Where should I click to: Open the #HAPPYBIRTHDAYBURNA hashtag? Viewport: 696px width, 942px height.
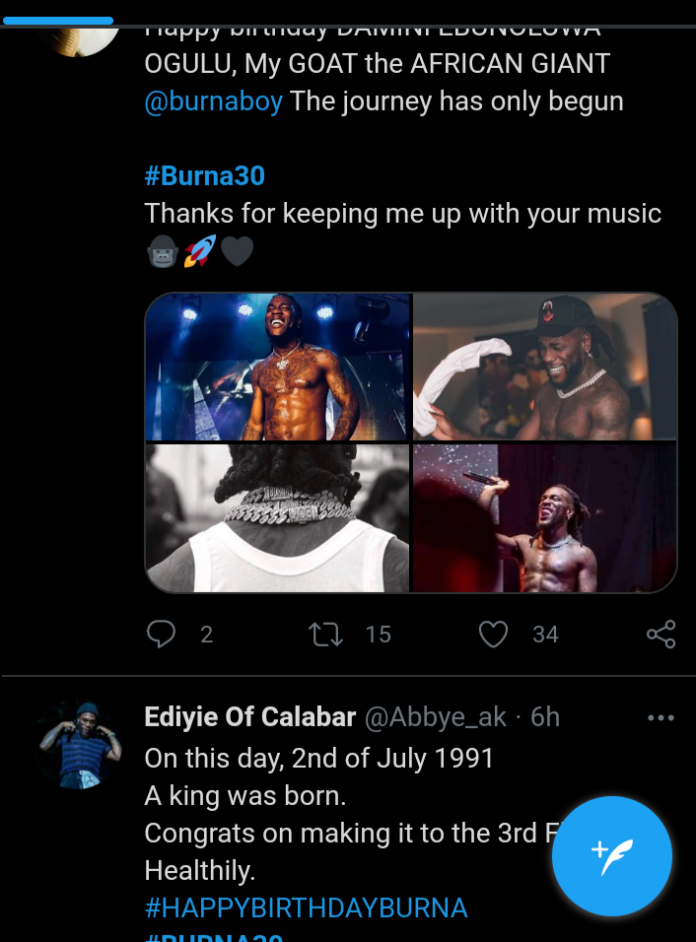coord(306,908)
